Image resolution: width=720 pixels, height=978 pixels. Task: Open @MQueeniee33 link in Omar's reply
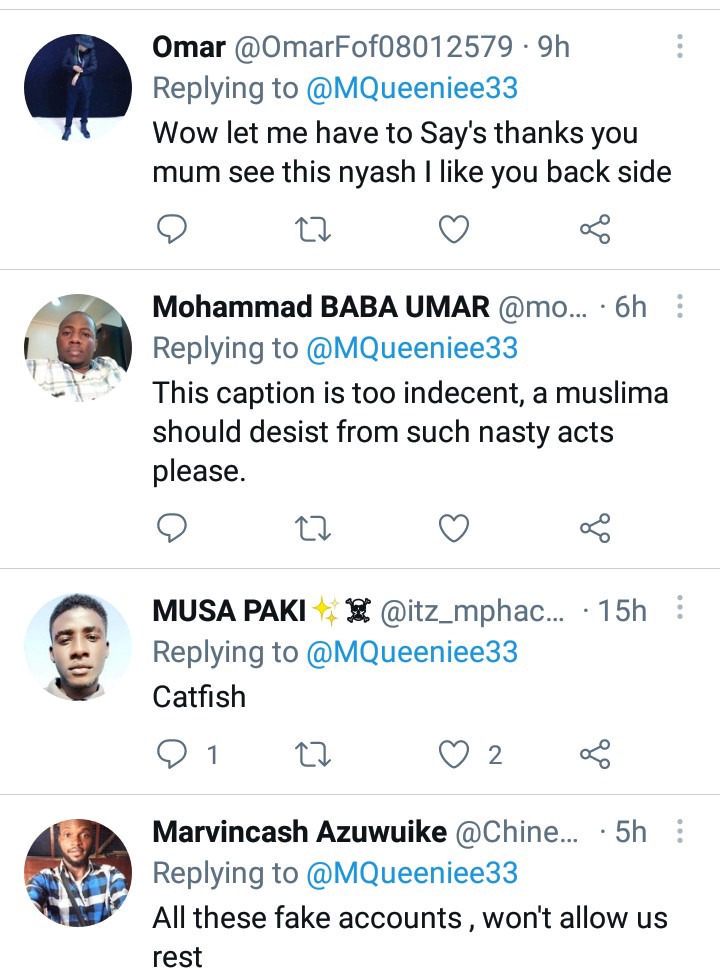point(412,88)
